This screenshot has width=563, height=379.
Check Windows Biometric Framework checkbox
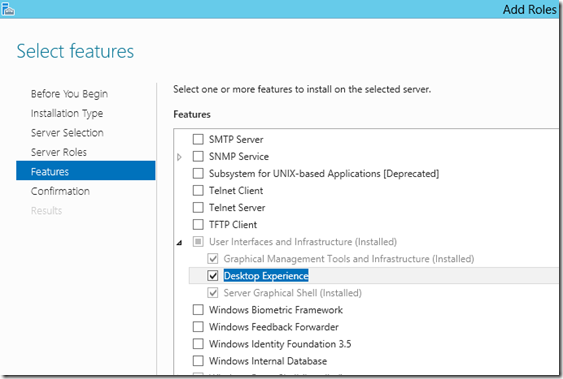pyautogui.click(x=198, y=310)
